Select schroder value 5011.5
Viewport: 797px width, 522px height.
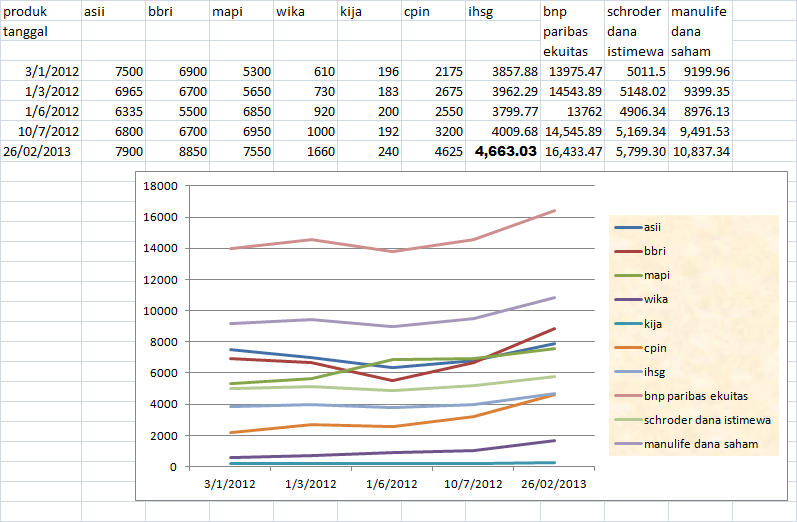click(636, 71)
